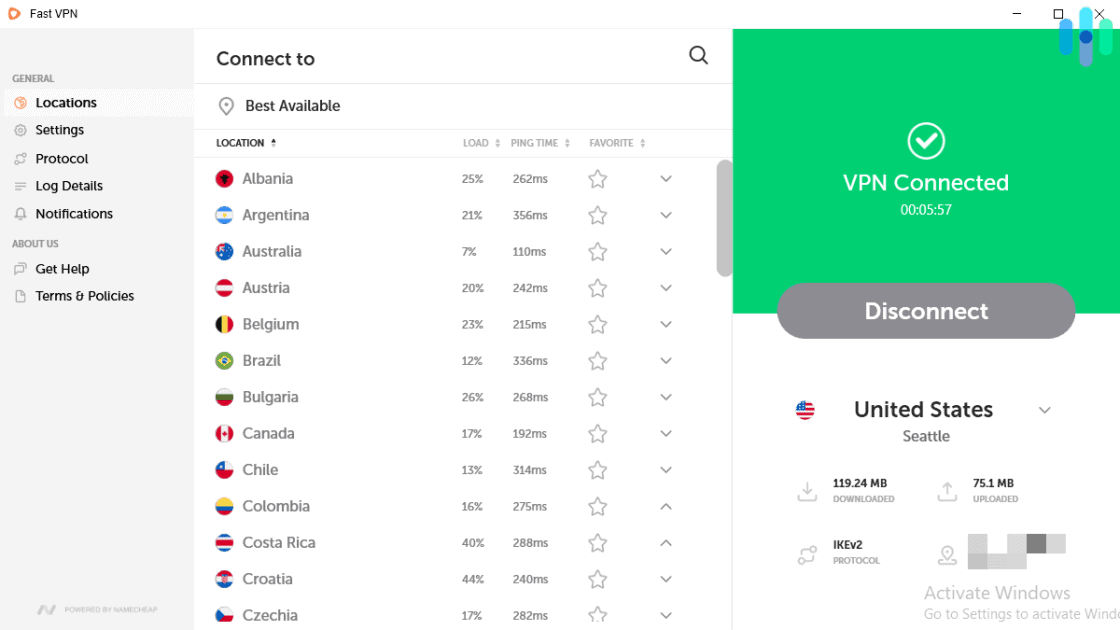Click the Disconnect button
The height and width of the screenshot is (630, 1120).
[x=926, y=311]
